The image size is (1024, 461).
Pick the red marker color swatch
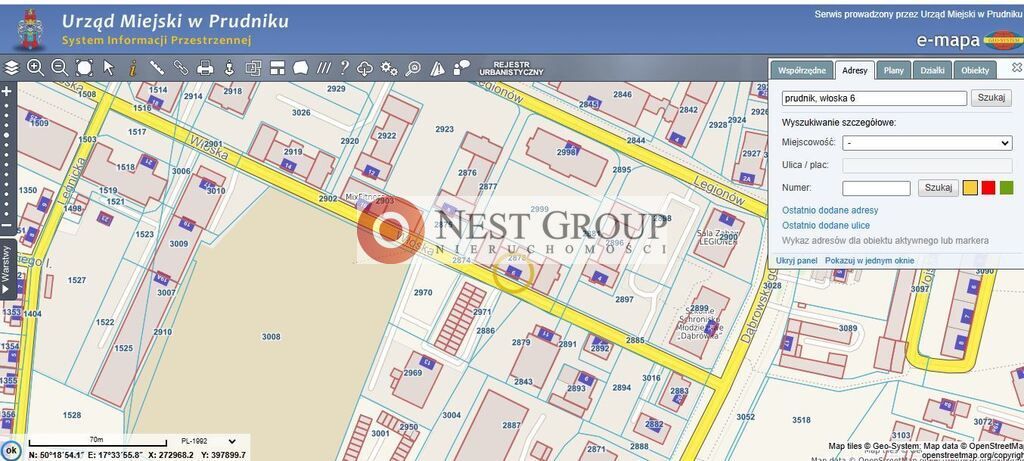tap(988, 188)
